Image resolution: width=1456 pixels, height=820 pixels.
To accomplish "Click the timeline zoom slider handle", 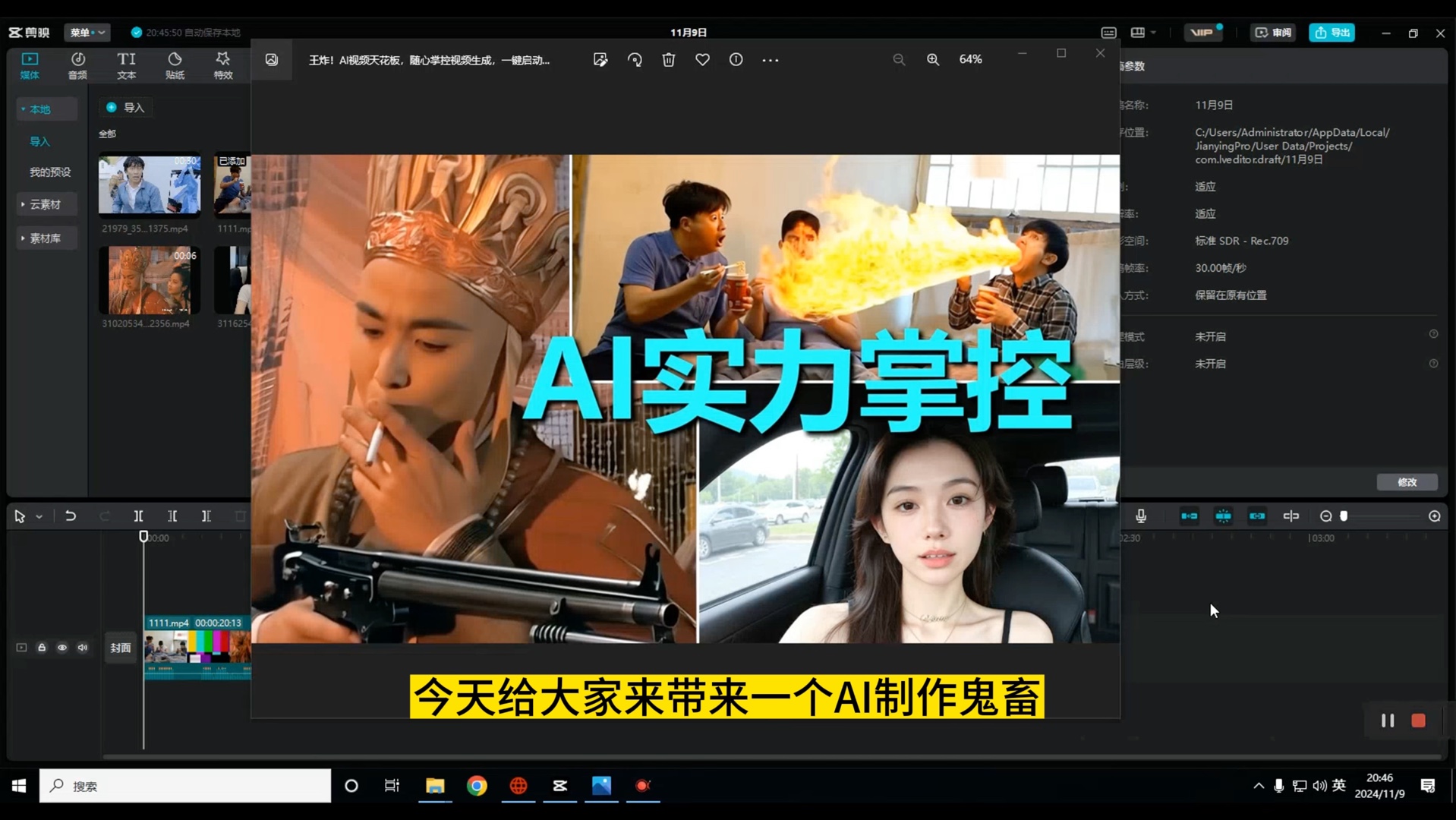I will [1344, 516].
